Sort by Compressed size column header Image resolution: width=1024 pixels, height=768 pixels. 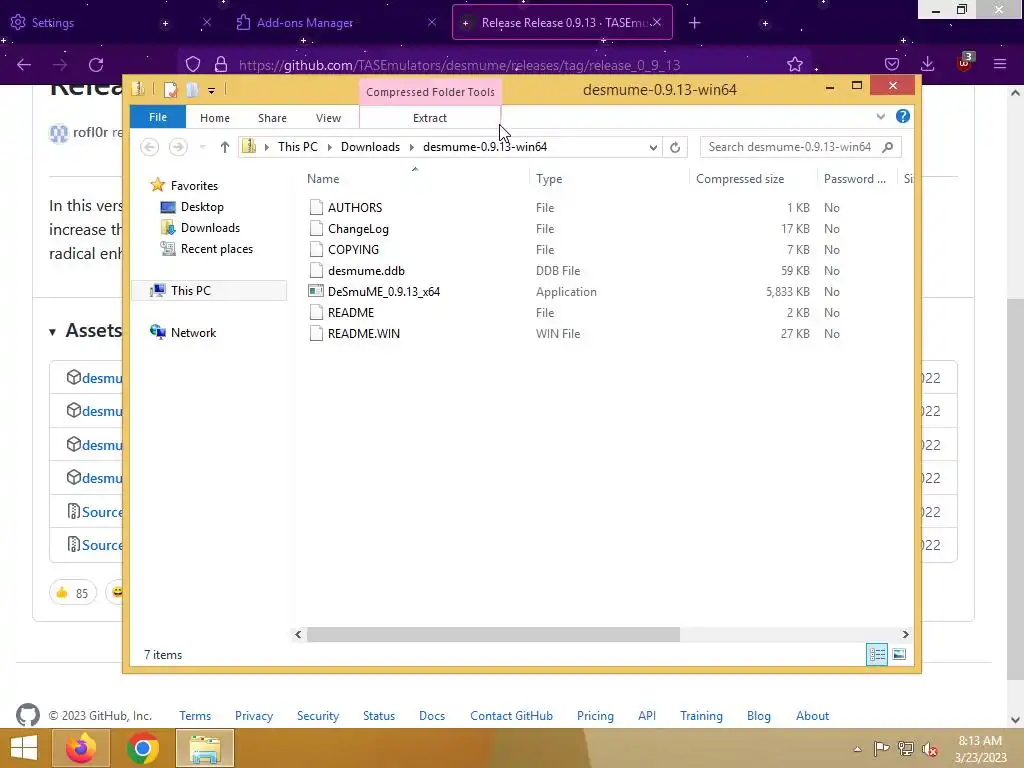pos(753,178)
